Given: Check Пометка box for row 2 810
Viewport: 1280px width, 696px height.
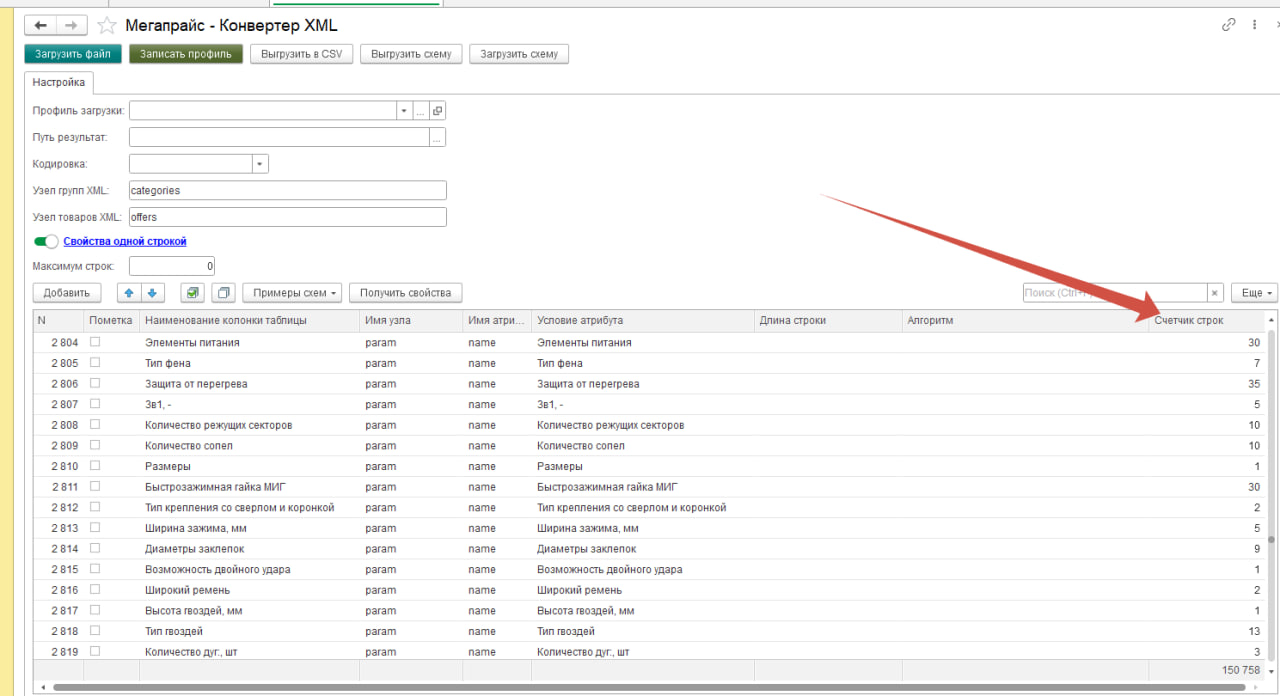Looking at the screenshot, I should point(96,466).
